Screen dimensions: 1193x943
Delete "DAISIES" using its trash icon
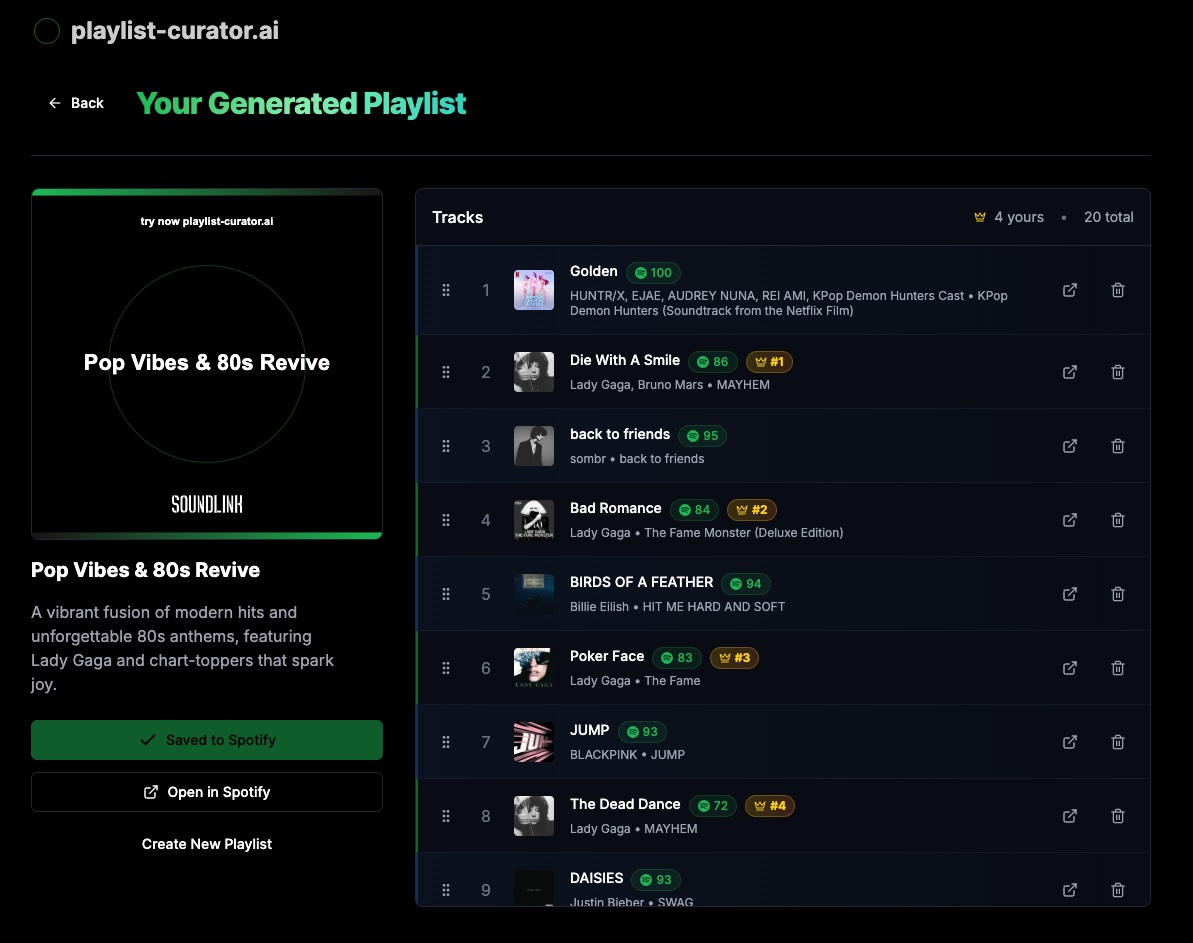click(x=1117, y=889)
